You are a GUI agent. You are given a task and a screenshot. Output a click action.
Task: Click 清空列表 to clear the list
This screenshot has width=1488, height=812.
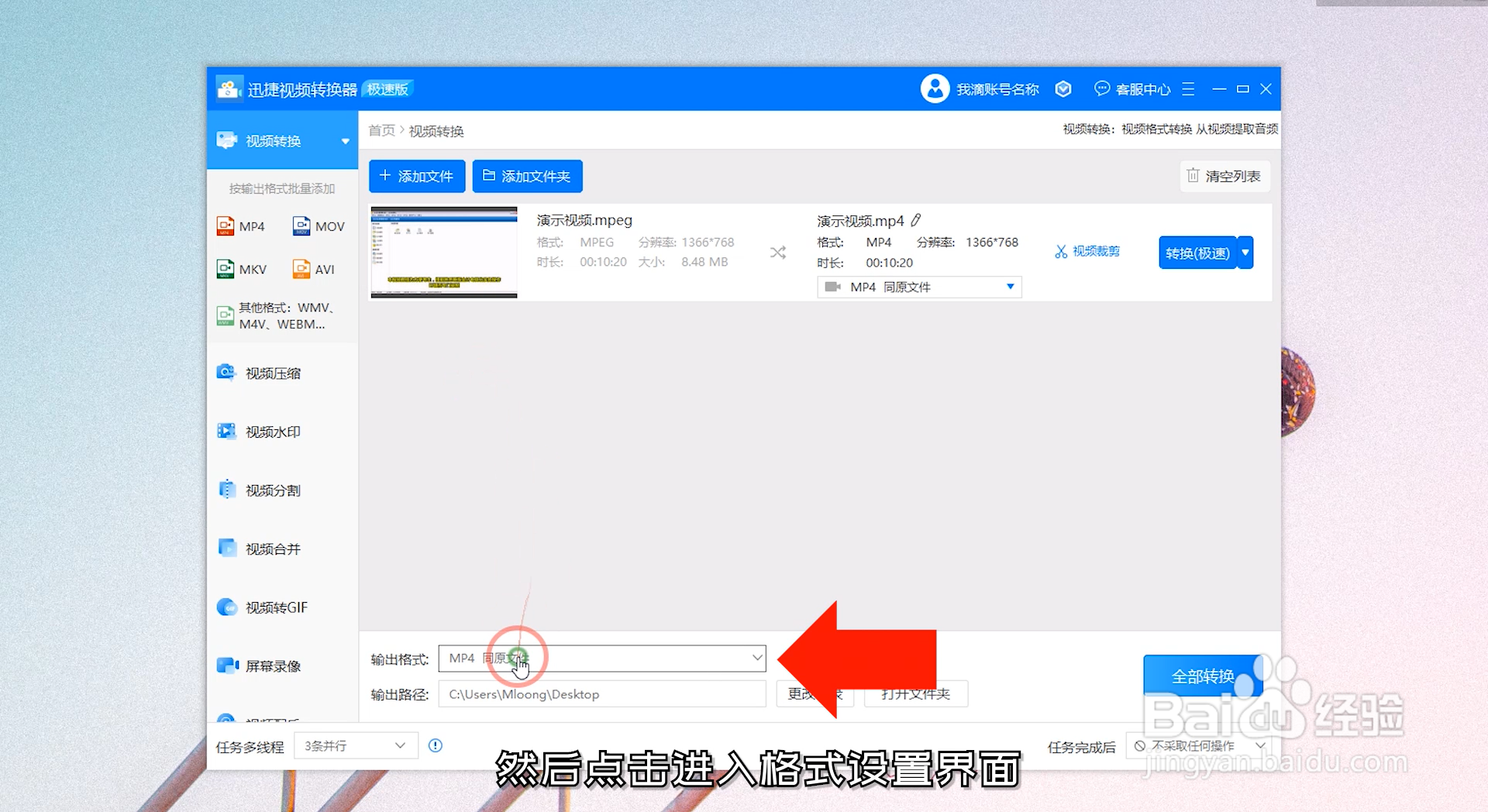pyautogui.click(x=1224, y=176)
